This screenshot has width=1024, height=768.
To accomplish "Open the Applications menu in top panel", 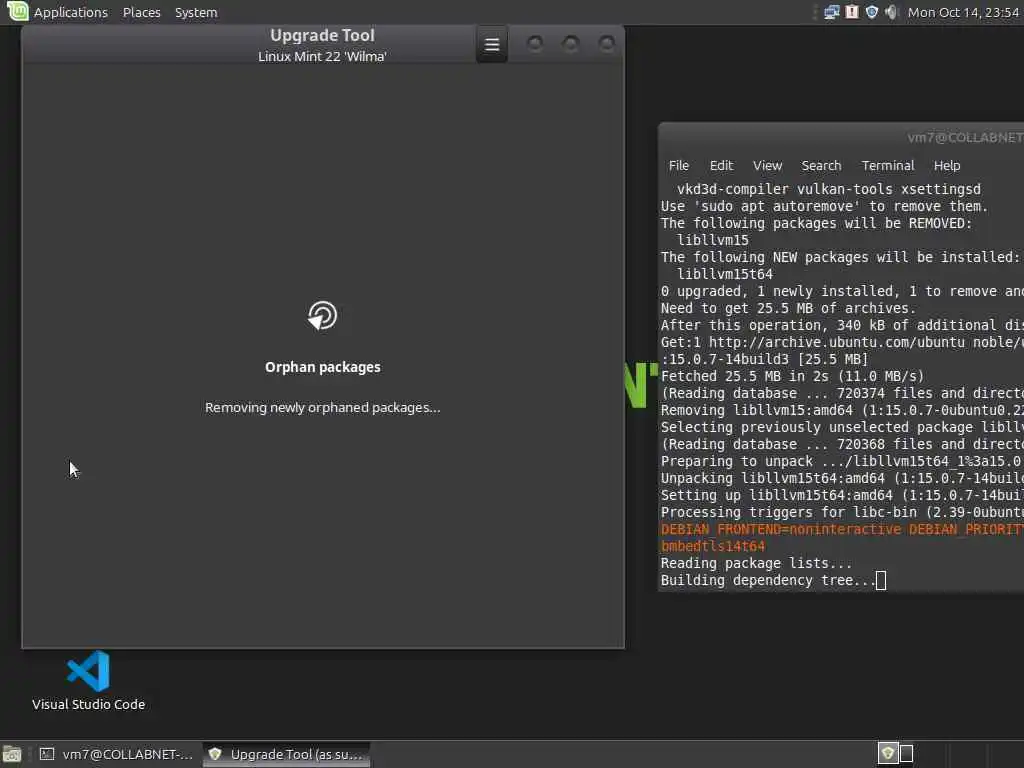I will click(71, 12).
